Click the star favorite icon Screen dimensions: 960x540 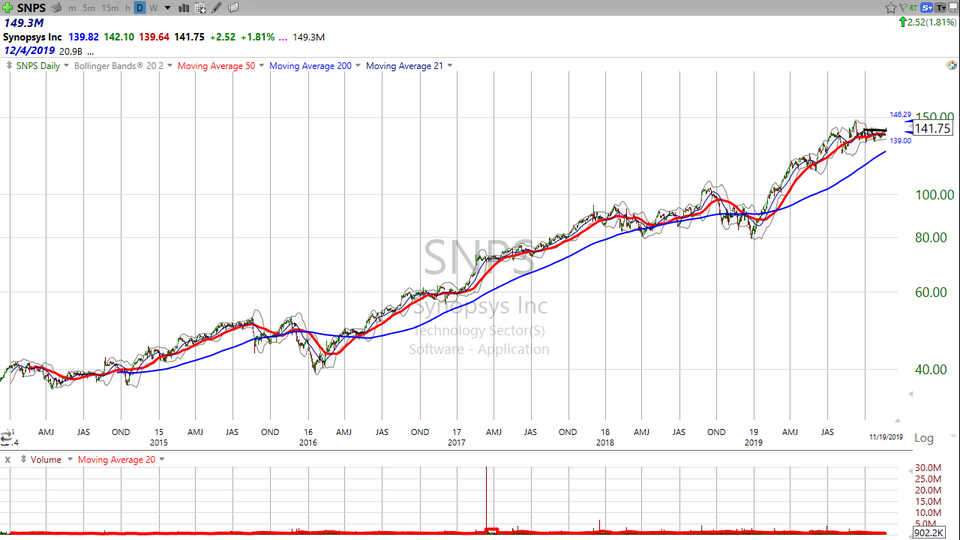[891, 8]
